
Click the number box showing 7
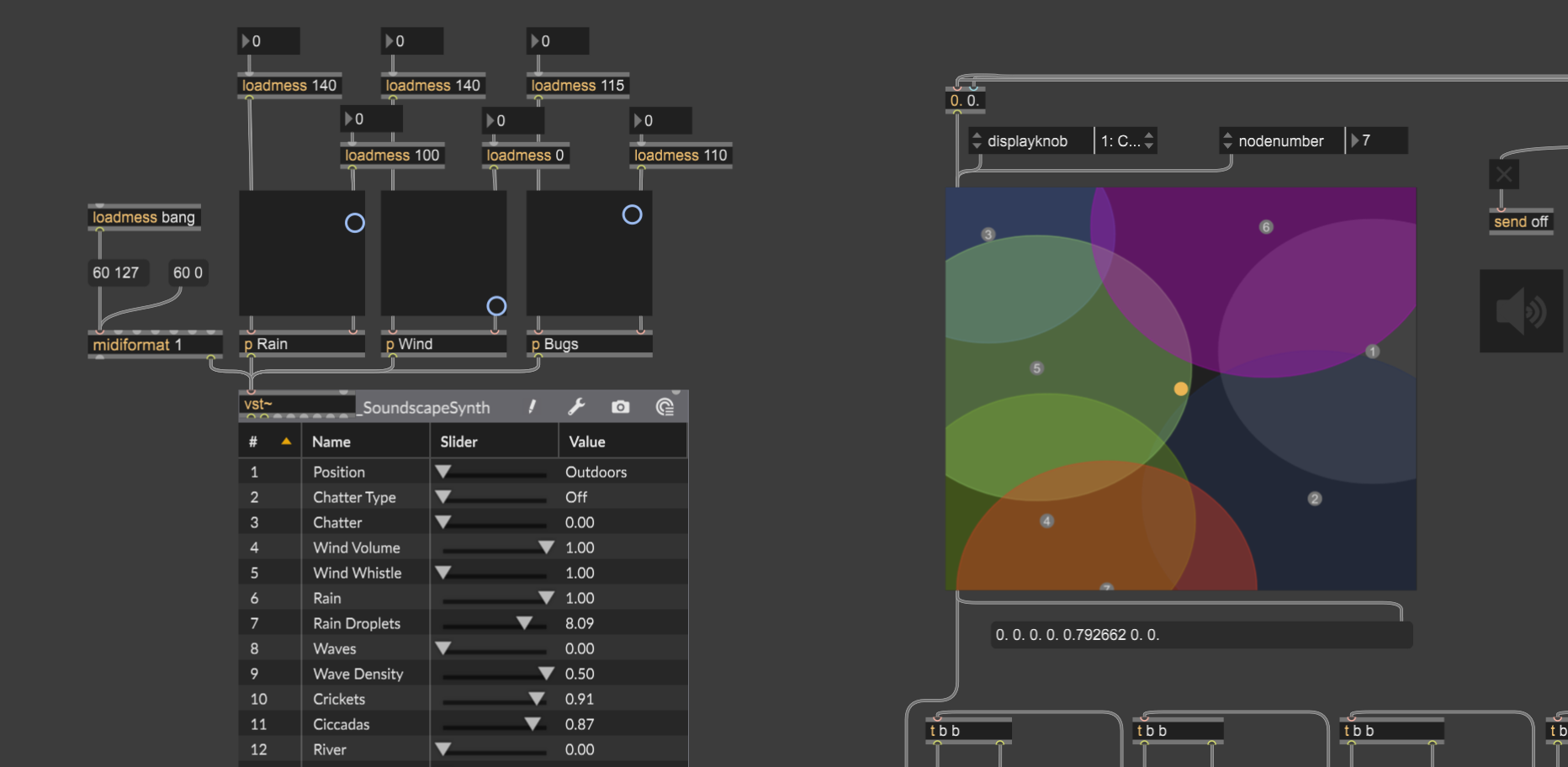tap(1378, 140)
